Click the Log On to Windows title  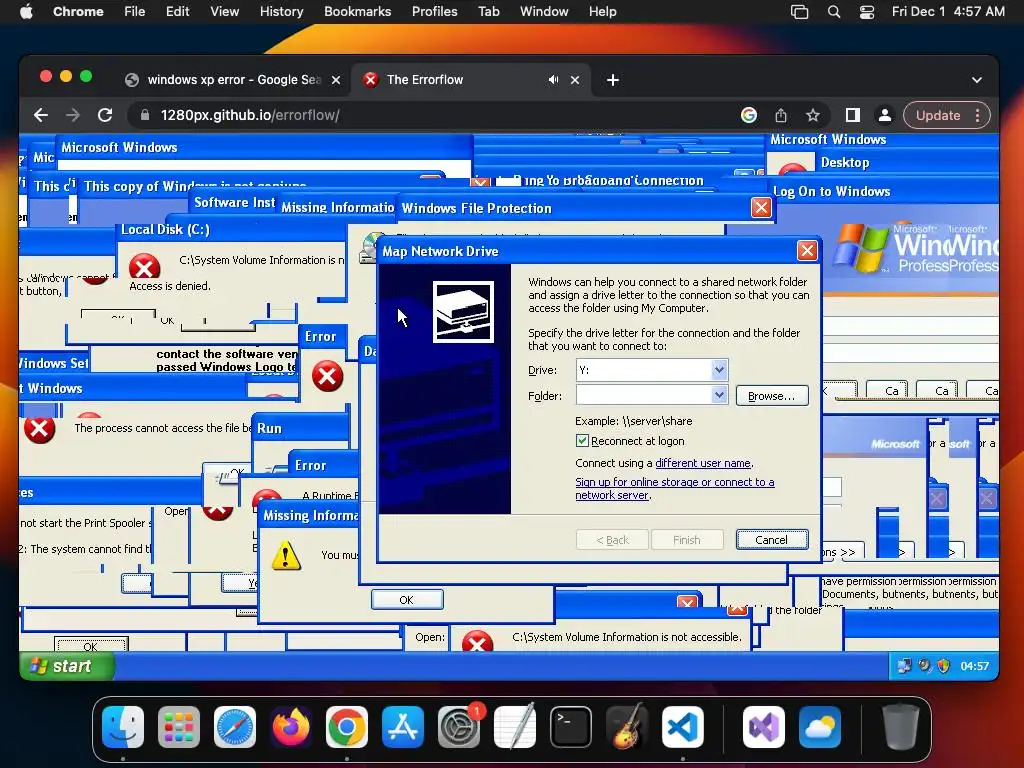(x=831, y=191)
